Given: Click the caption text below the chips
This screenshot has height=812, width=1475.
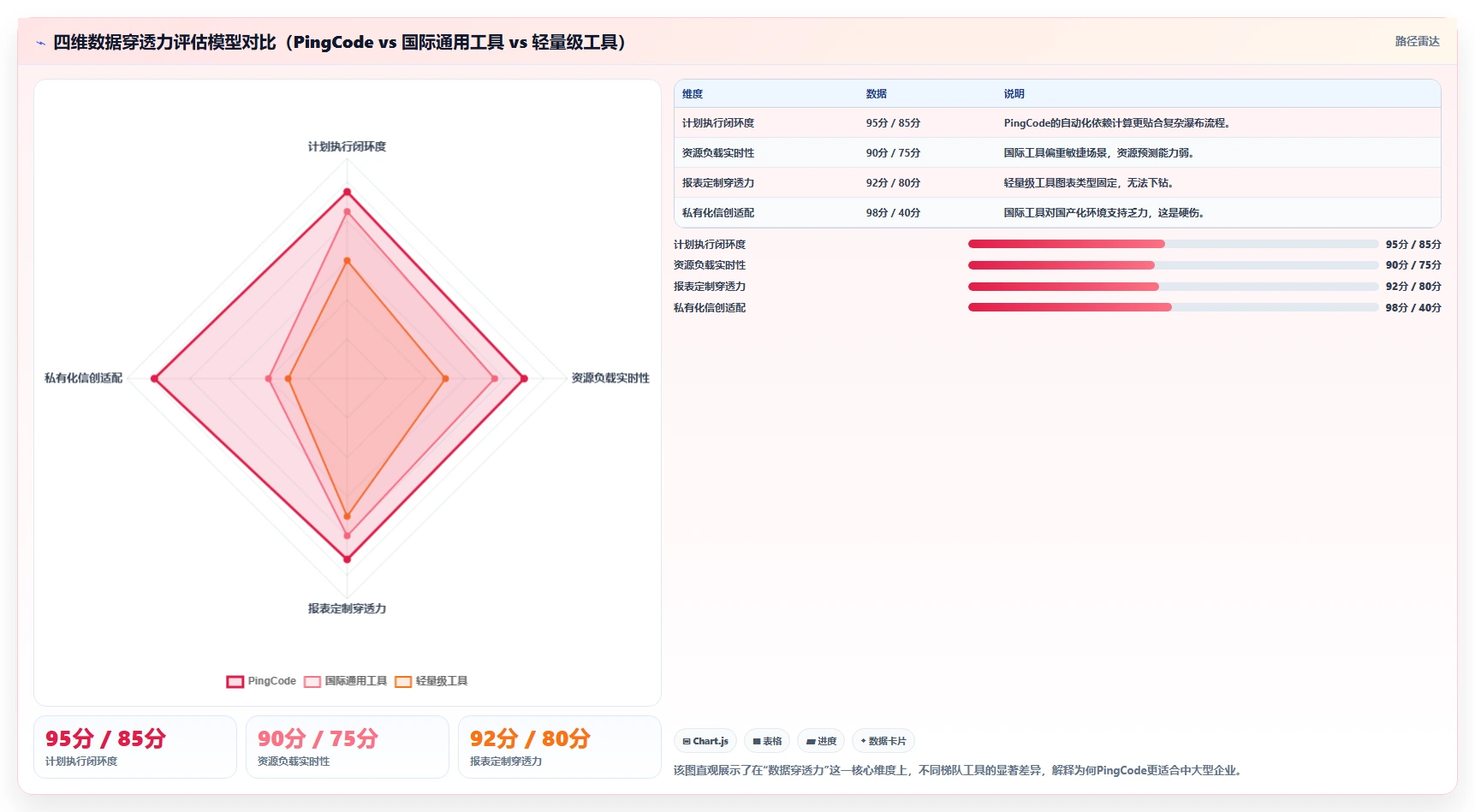Looking at the screenshot, I should tap(959, 770).
